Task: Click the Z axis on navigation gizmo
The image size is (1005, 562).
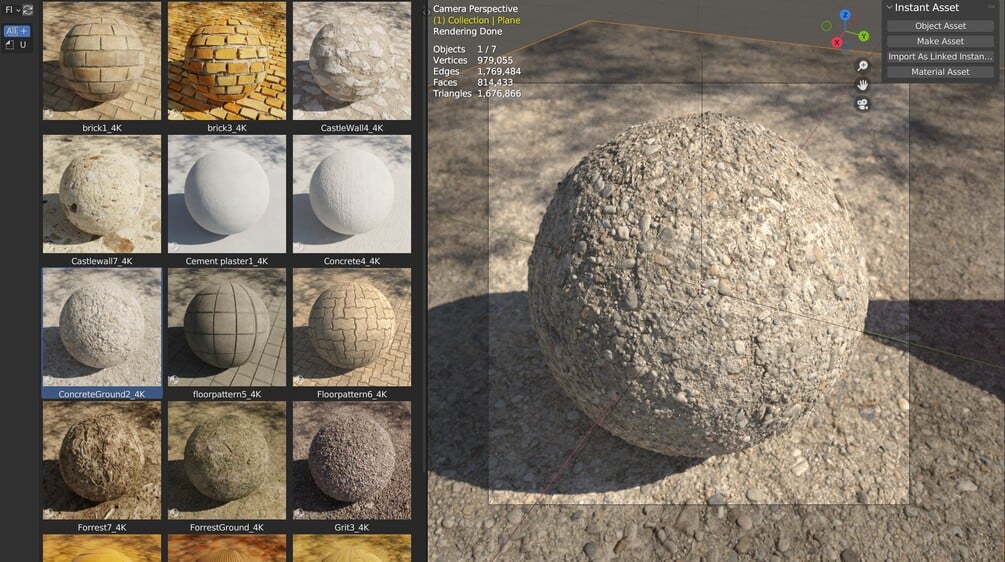Action: click(x=845, y=15)
